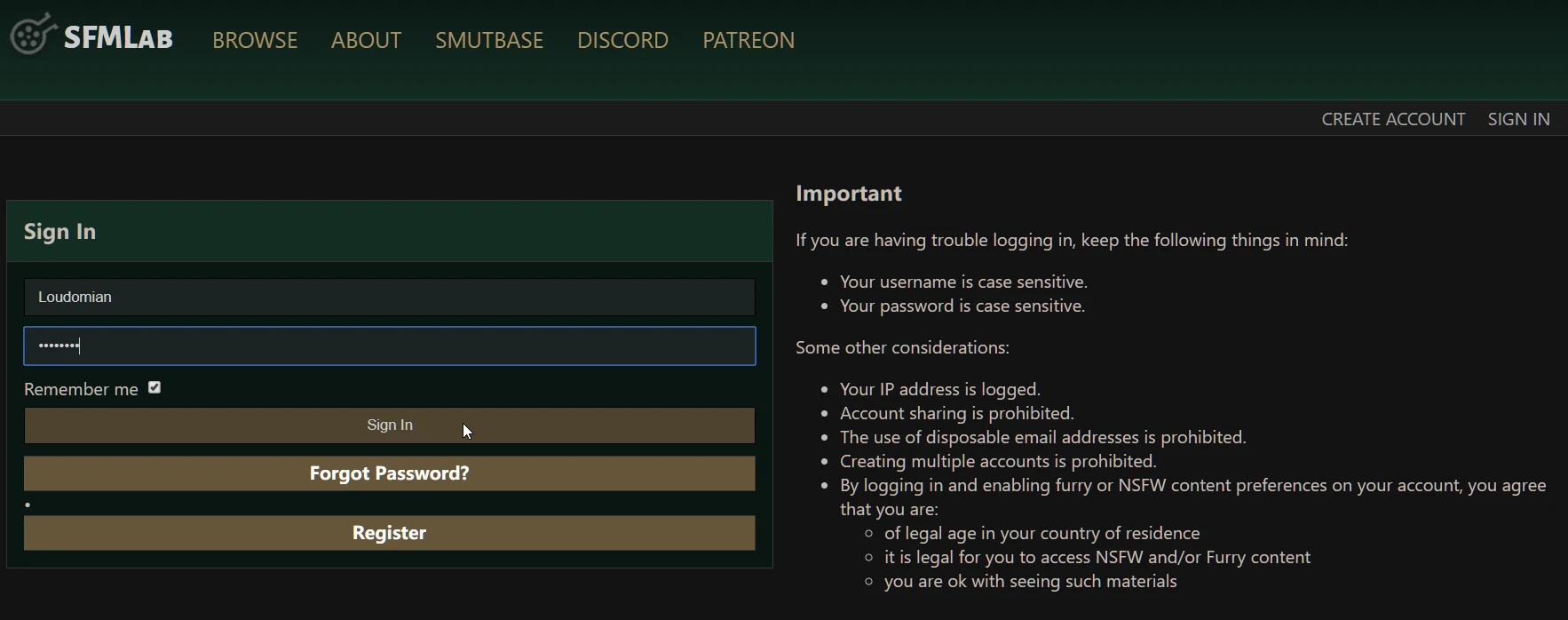Viewport: 1568px width, 620px height.
Task: Click text 'Your username is case sensitive.'
Action: (x=963, y=282)
